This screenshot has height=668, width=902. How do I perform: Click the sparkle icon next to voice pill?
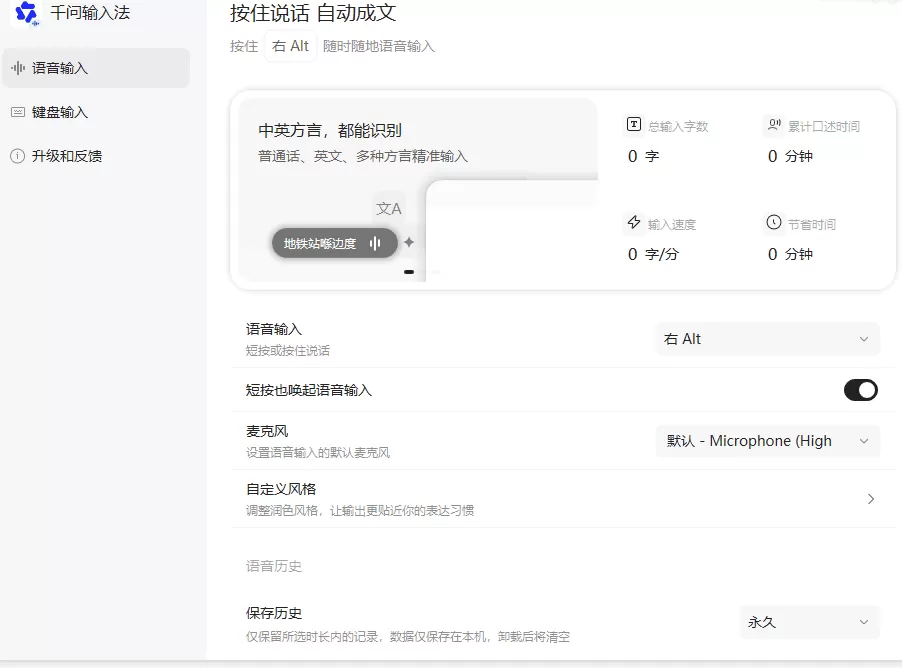coord(409,242)
